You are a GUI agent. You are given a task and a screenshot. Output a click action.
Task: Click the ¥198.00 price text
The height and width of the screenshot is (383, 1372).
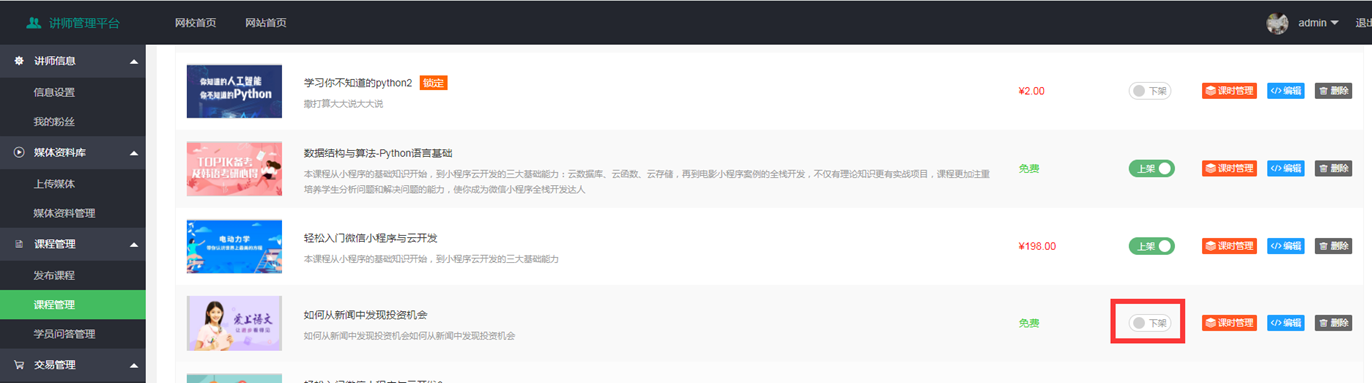click(1037, 246)
